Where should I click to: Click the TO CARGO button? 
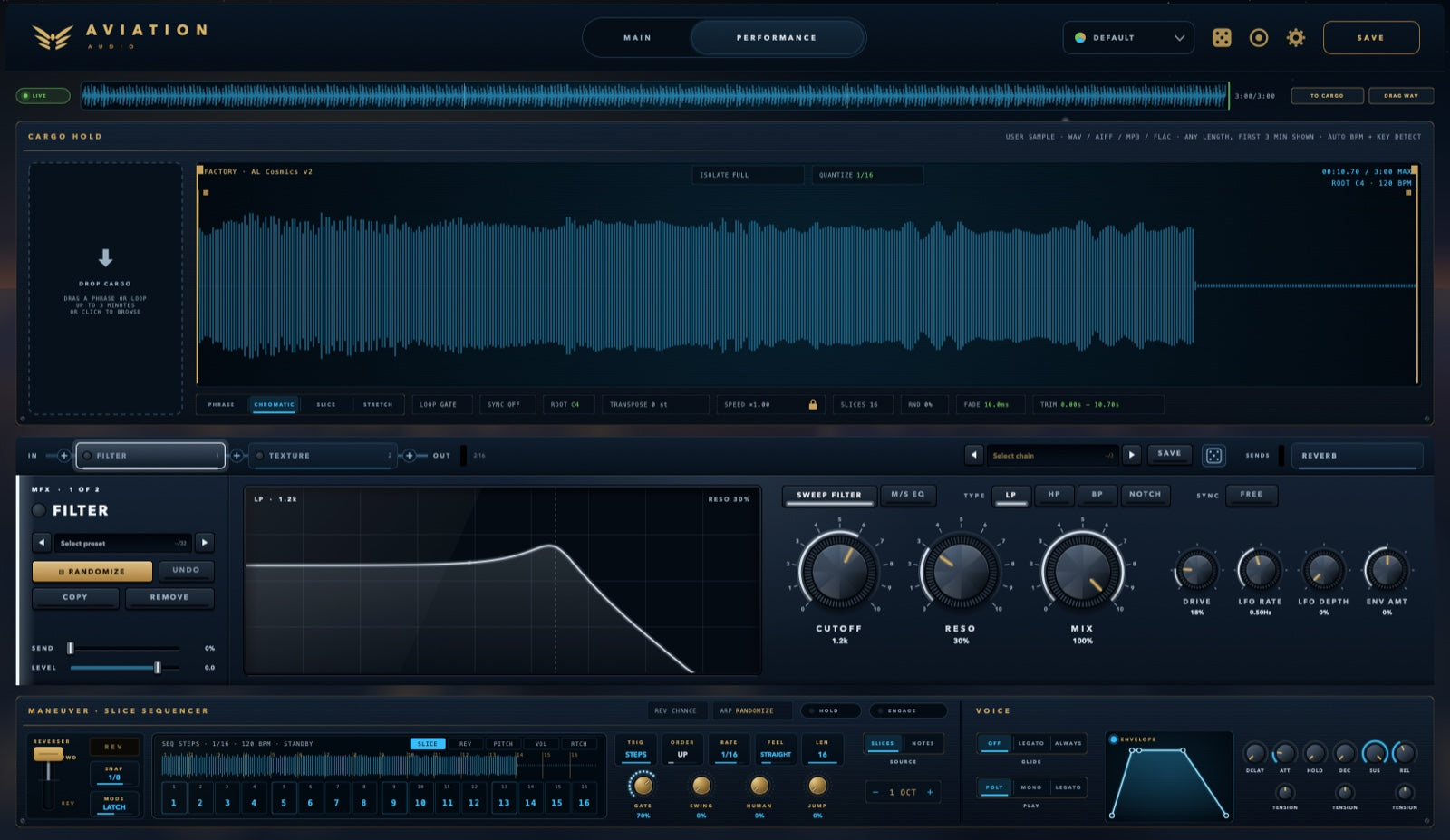1327,95
